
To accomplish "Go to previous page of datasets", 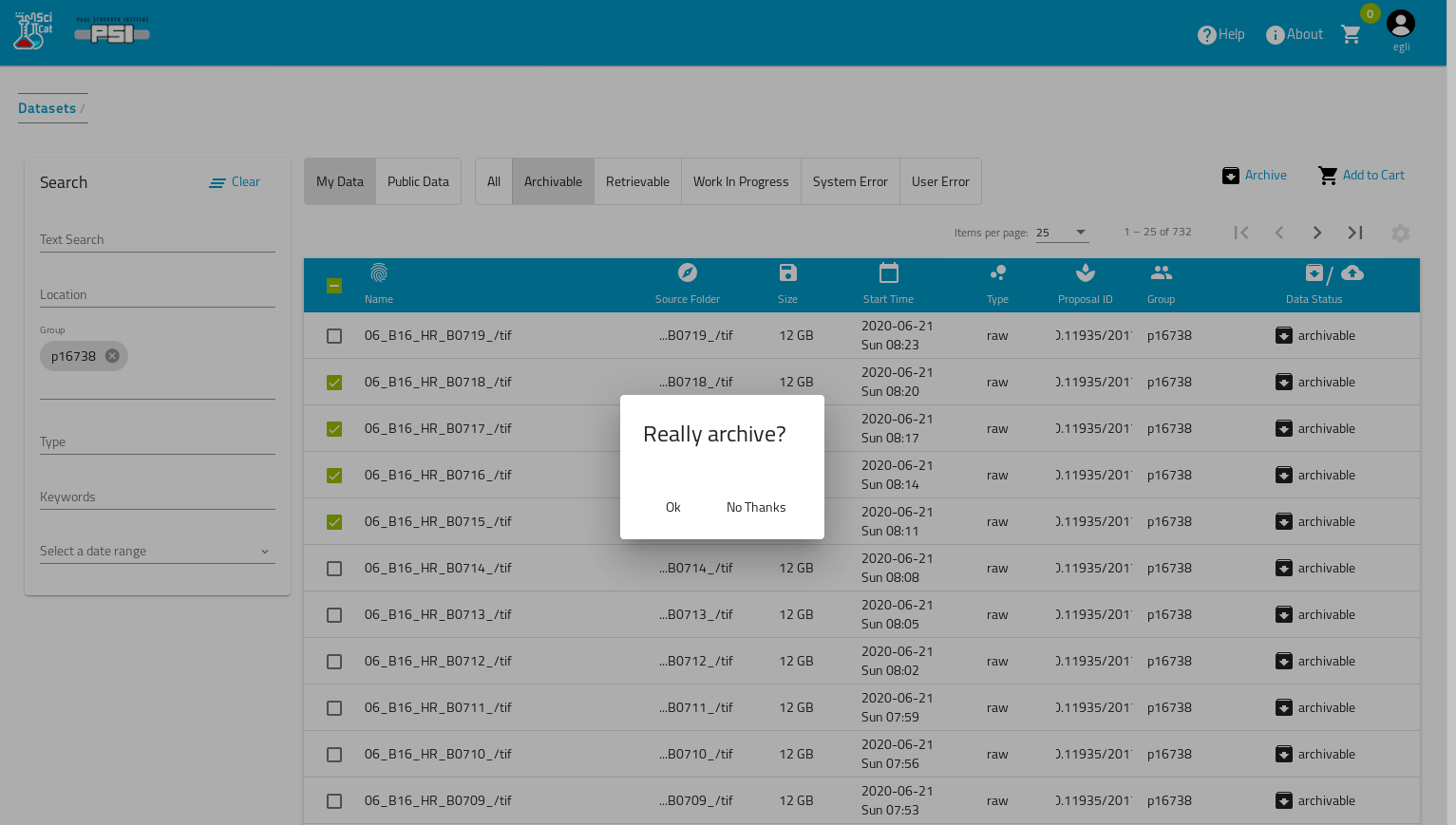I will [x=1279, y=233].
